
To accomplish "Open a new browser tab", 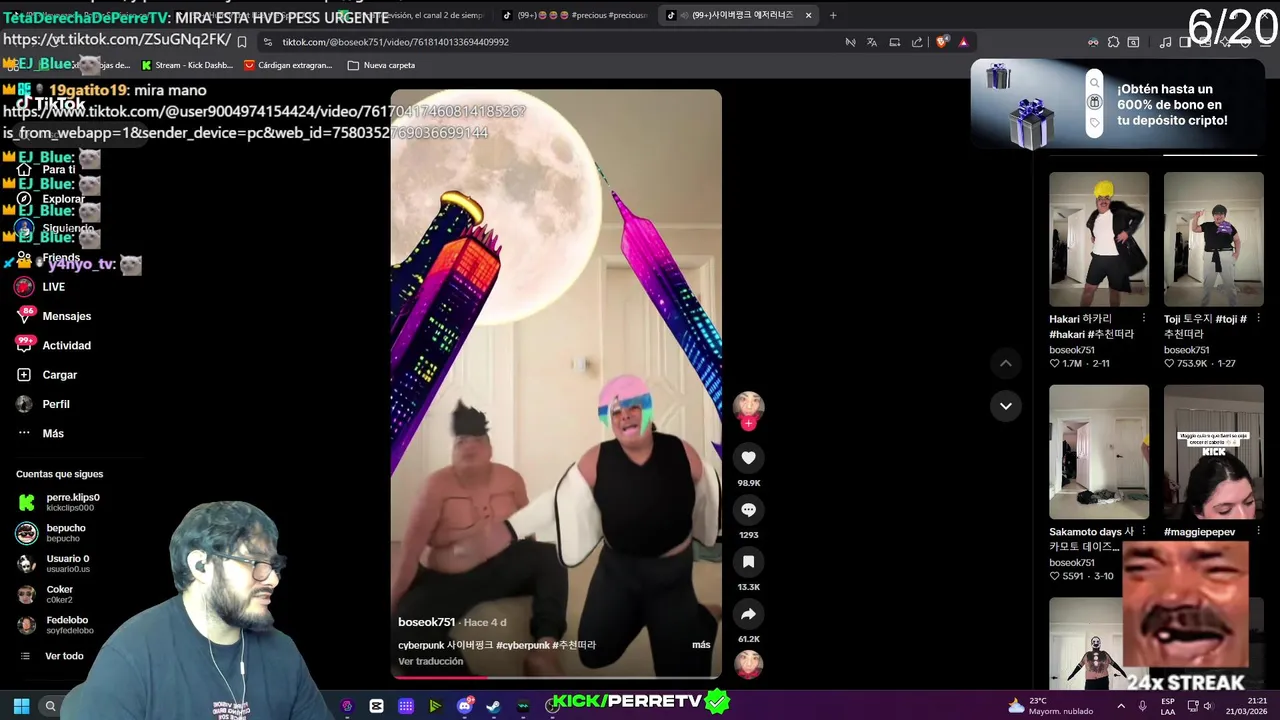I will coord(833,15).
